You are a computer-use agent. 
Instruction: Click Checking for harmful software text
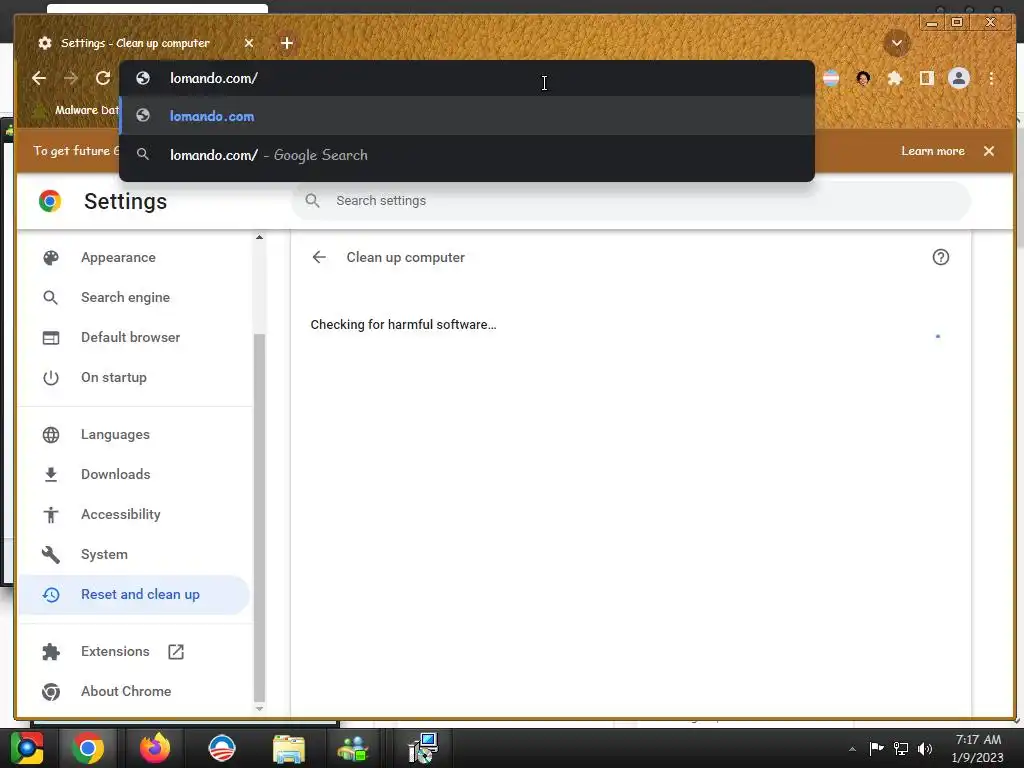point(403,325)
